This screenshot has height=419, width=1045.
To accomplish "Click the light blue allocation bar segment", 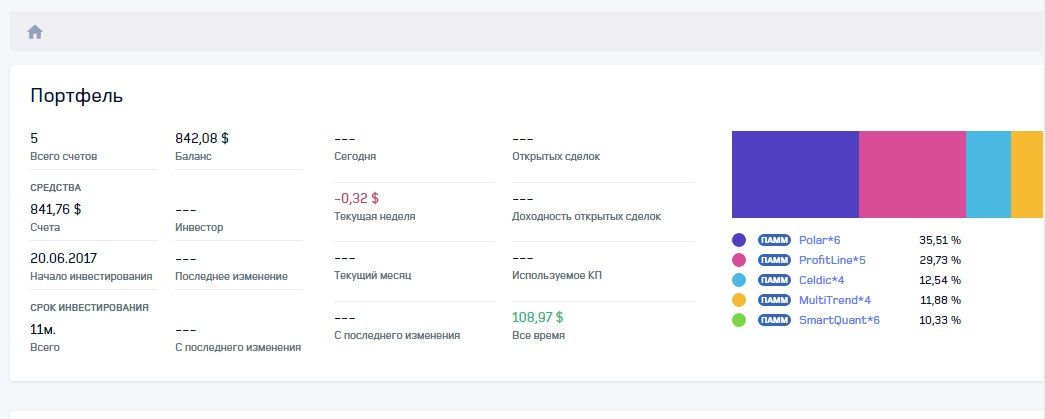I will point(988,174).
